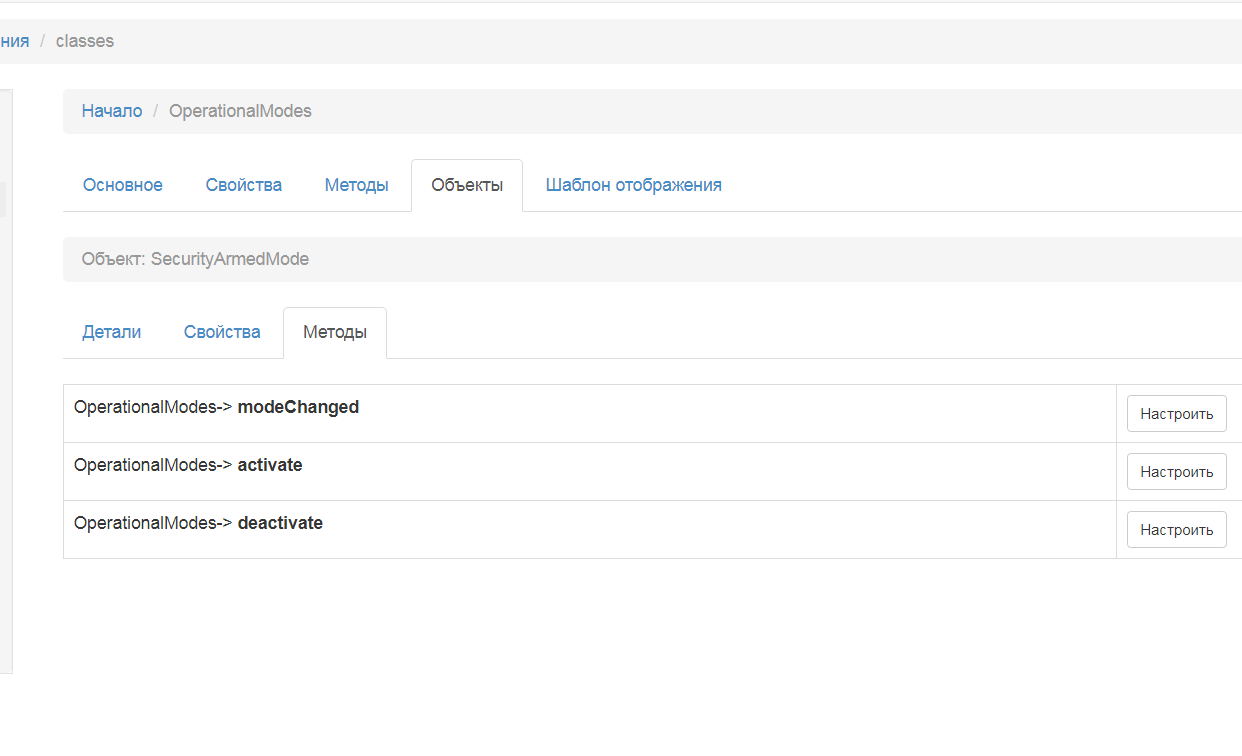
Task: Click the OperationalModes-> activate row text
Action: tap(188, 465)
